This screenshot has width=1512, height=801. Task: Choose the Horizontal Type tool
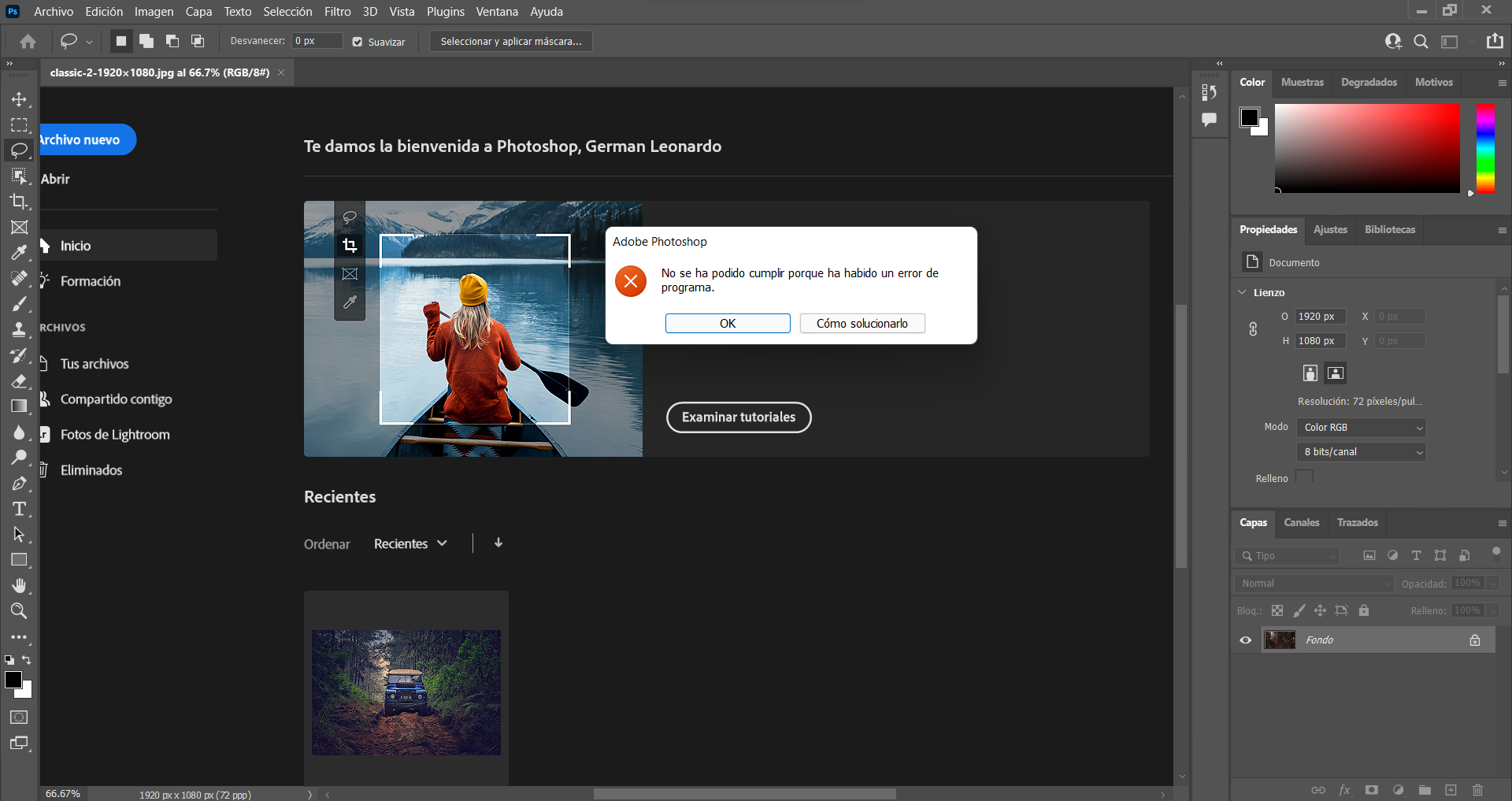click(19, 509)
